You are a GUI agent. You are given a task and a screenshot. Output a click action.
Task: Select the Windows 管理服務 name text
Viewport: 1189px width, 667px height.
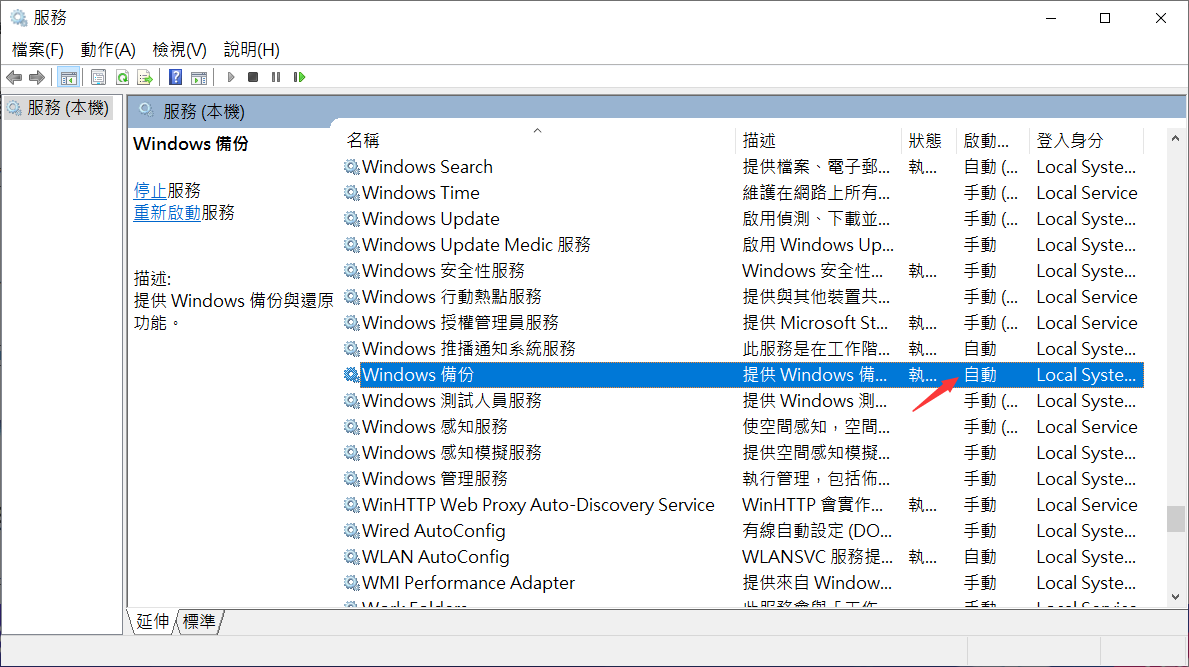coord(435,479)
